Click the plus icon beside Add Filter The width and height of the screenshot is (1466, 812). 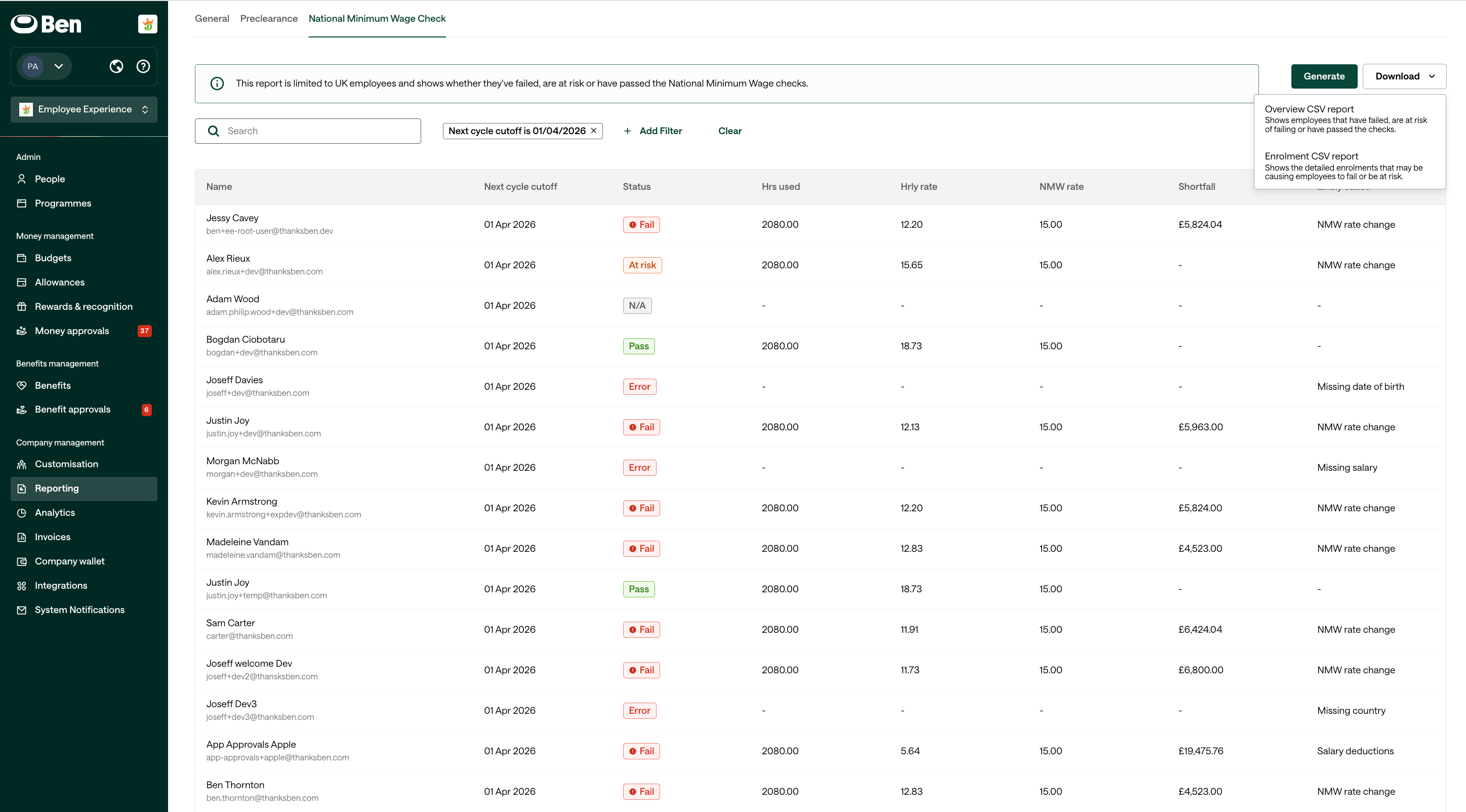coord(627,131)
